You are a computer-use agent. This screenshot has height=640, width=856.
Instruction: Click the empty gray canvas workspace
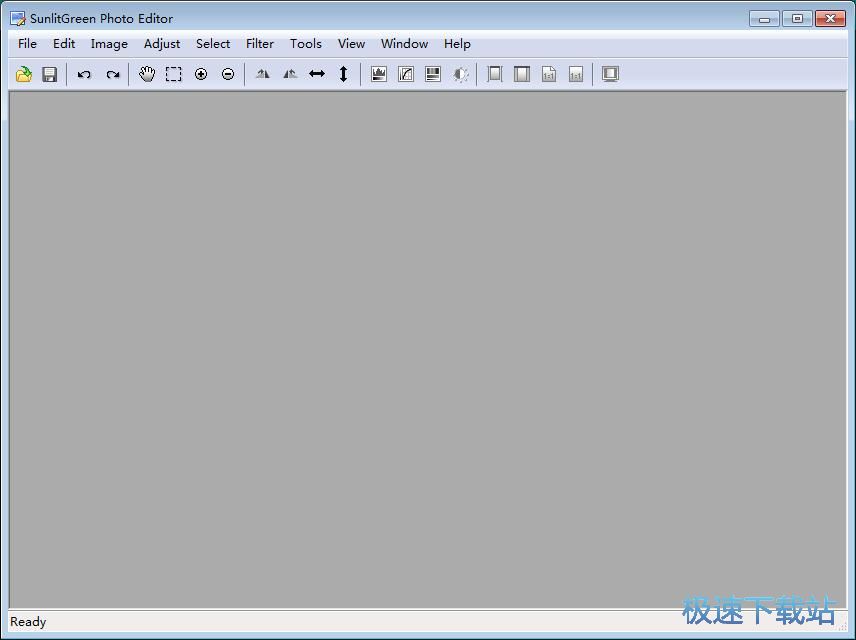[x=428, y=350]
